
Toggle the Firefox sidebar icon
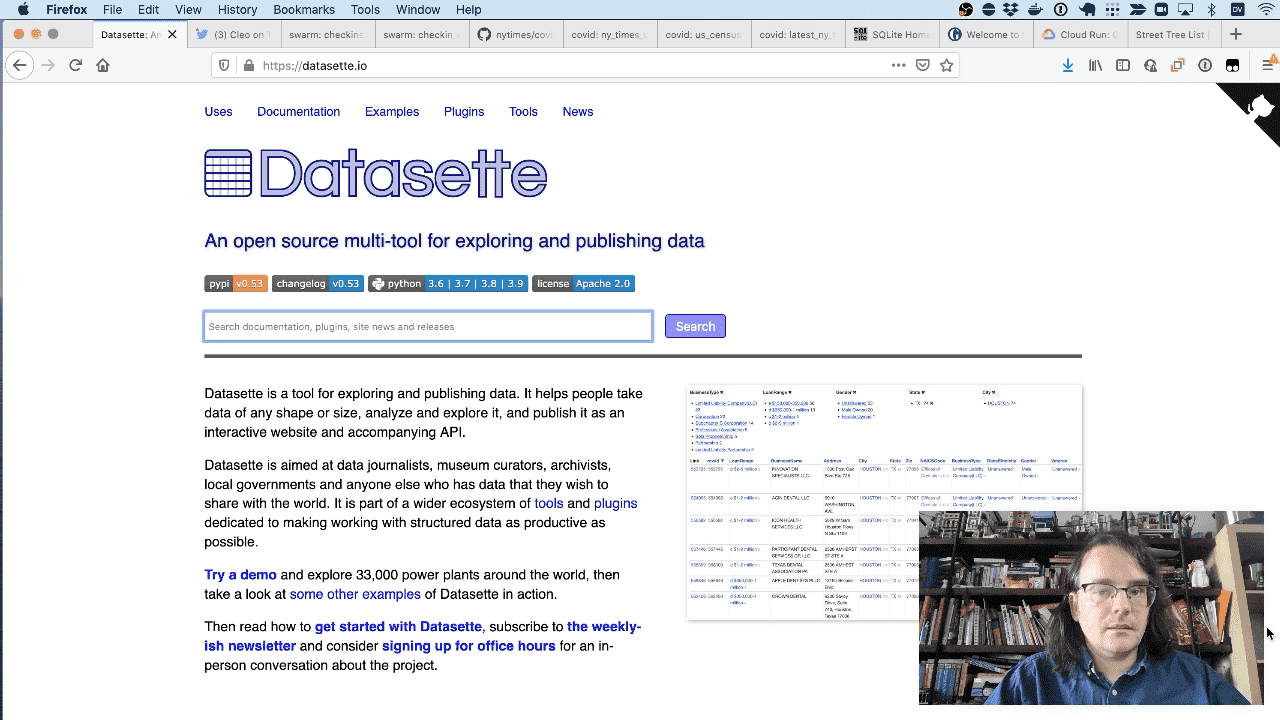[x=1122, y=64]
